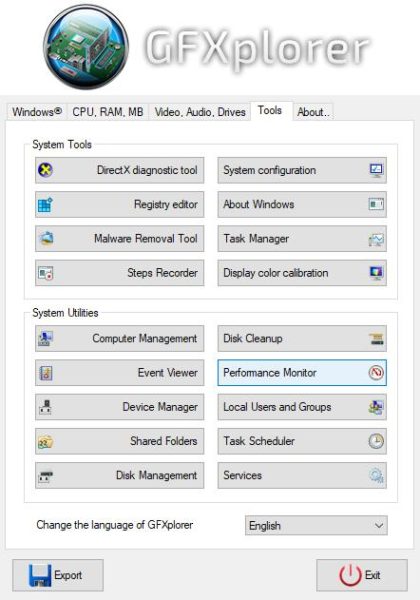Click the Performance Monitor gauge icon

pos(376,373)
